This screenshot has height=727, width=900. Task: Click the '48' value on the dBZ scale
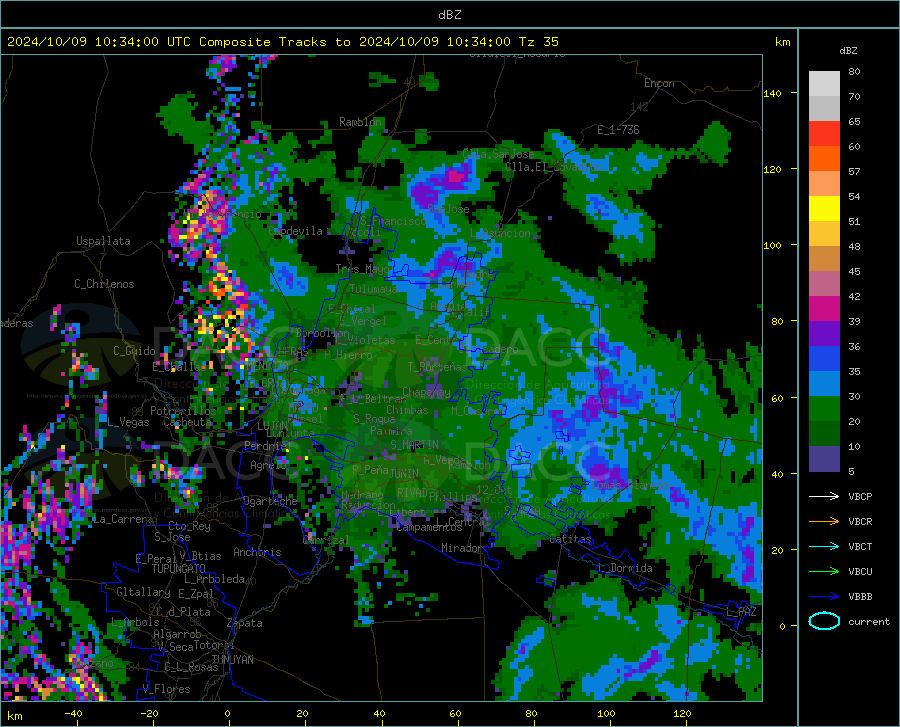coord(854,246)
